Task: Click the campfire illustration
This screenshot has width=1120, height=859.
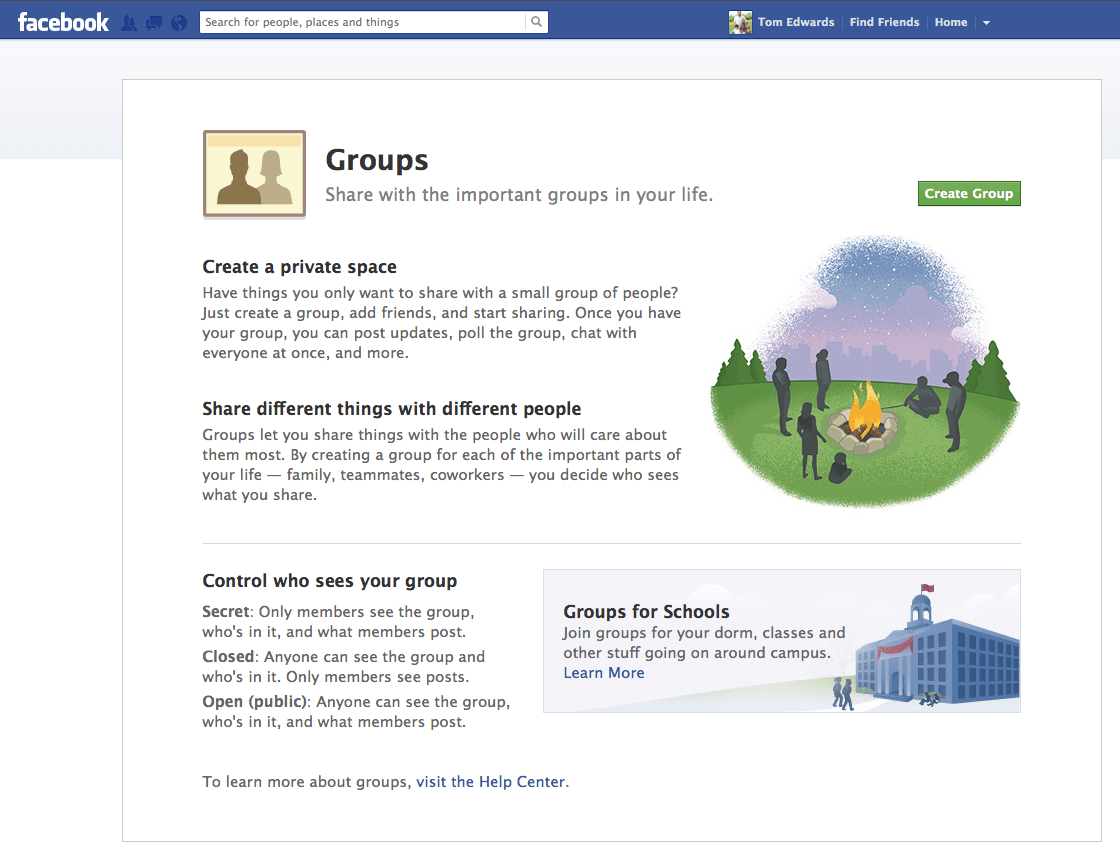Action: click(865, 371)
